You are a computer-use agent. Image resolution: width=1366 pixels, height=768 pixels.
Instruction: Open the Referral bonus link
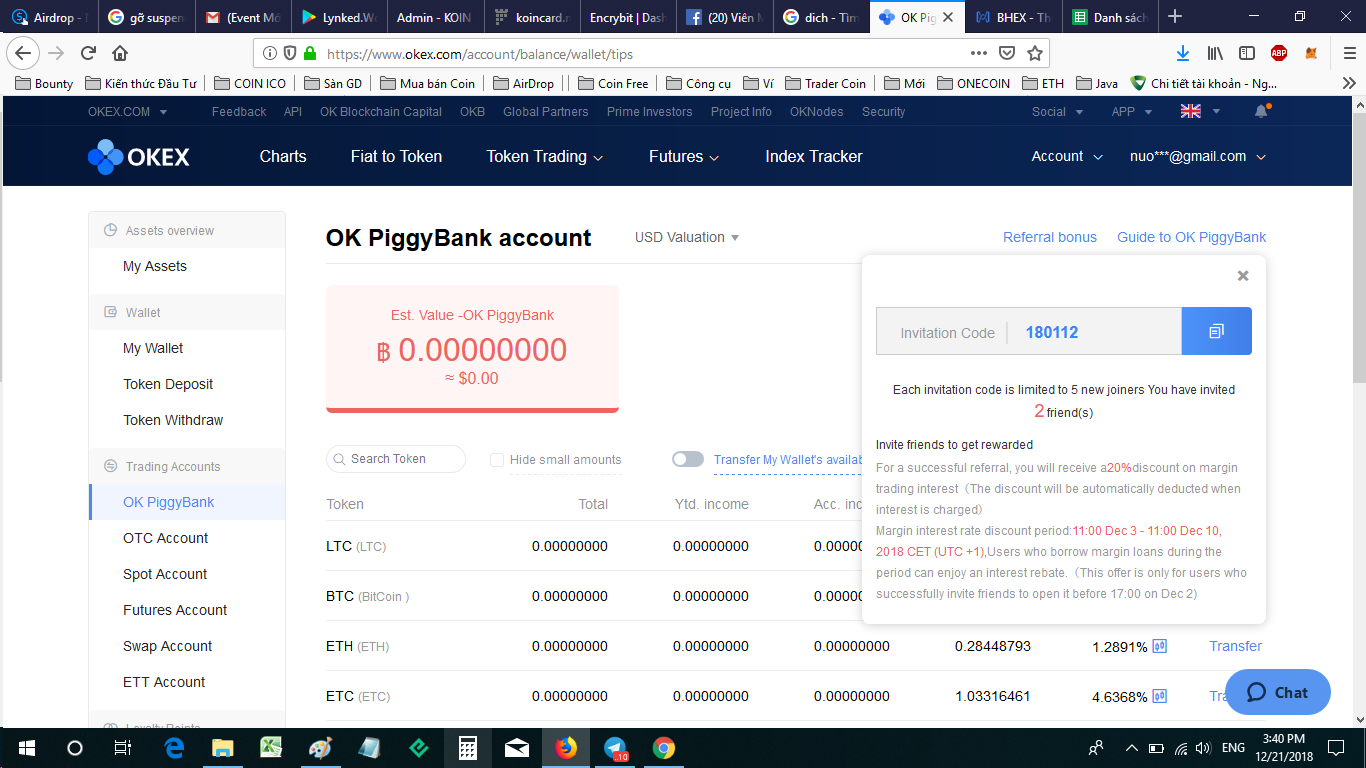1050,238
